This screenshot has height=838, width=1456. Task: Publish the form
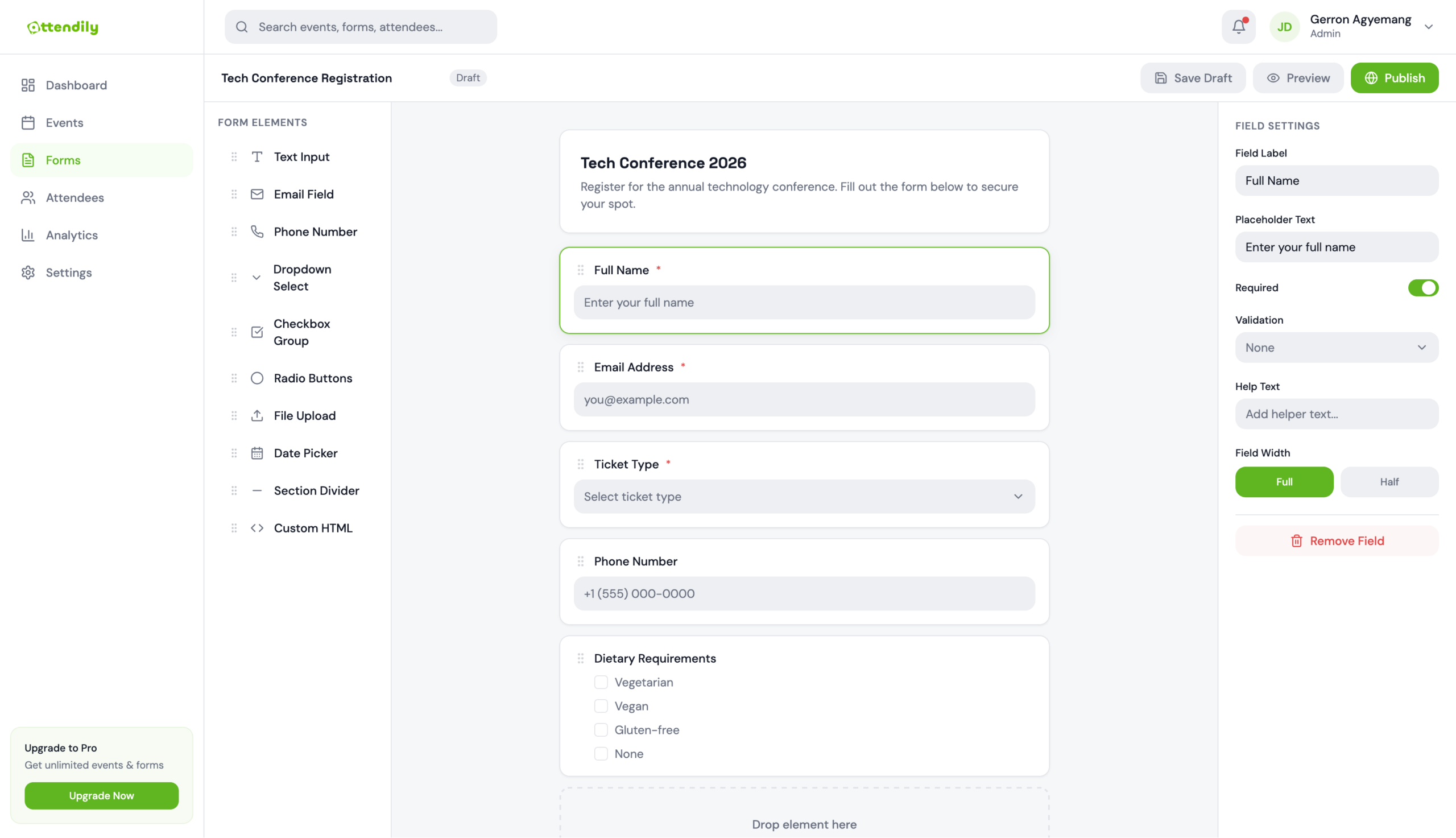(x=1394, y=78)
